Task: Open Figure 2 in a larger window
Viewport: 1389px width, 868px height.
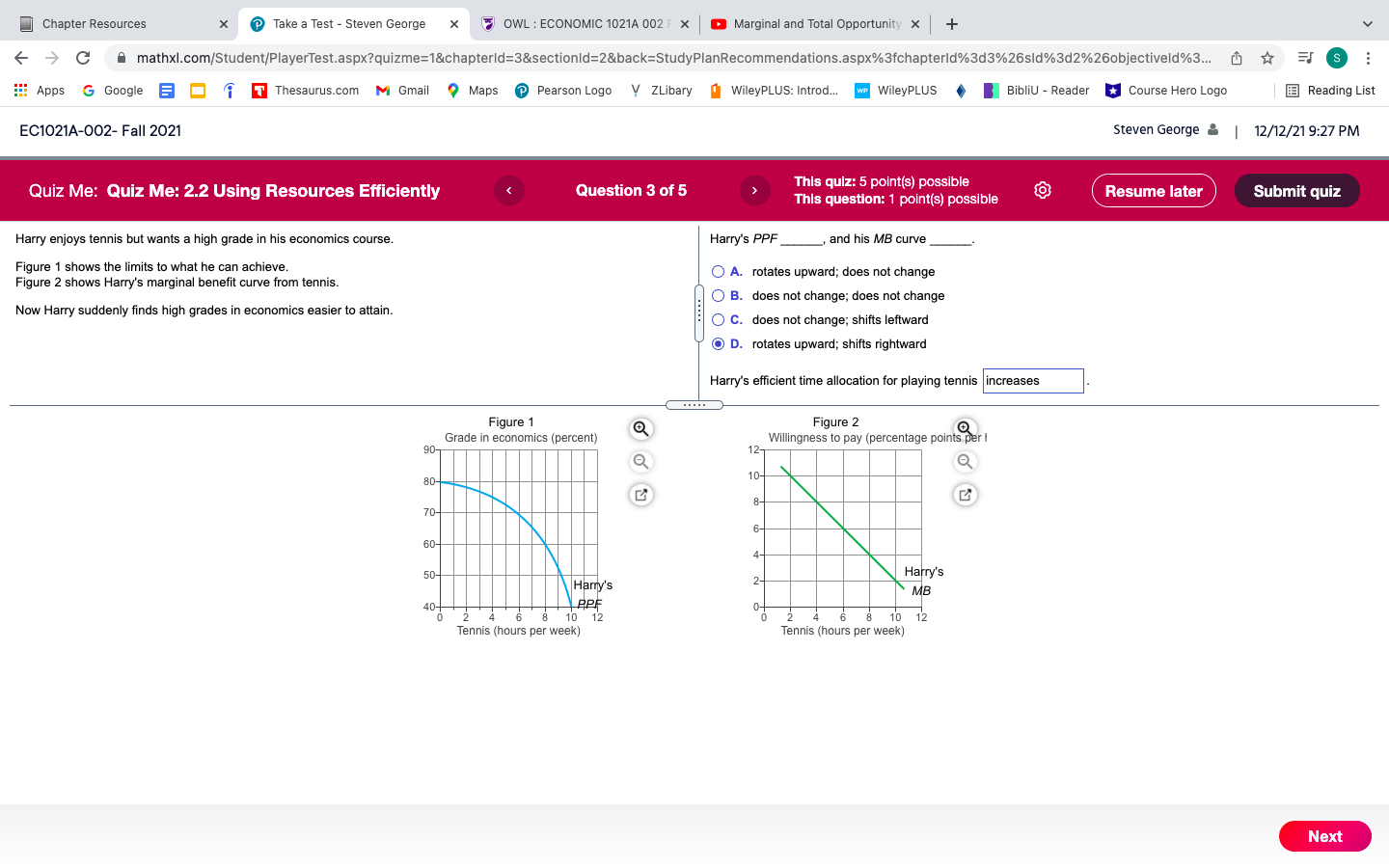Action: point(965,494)
